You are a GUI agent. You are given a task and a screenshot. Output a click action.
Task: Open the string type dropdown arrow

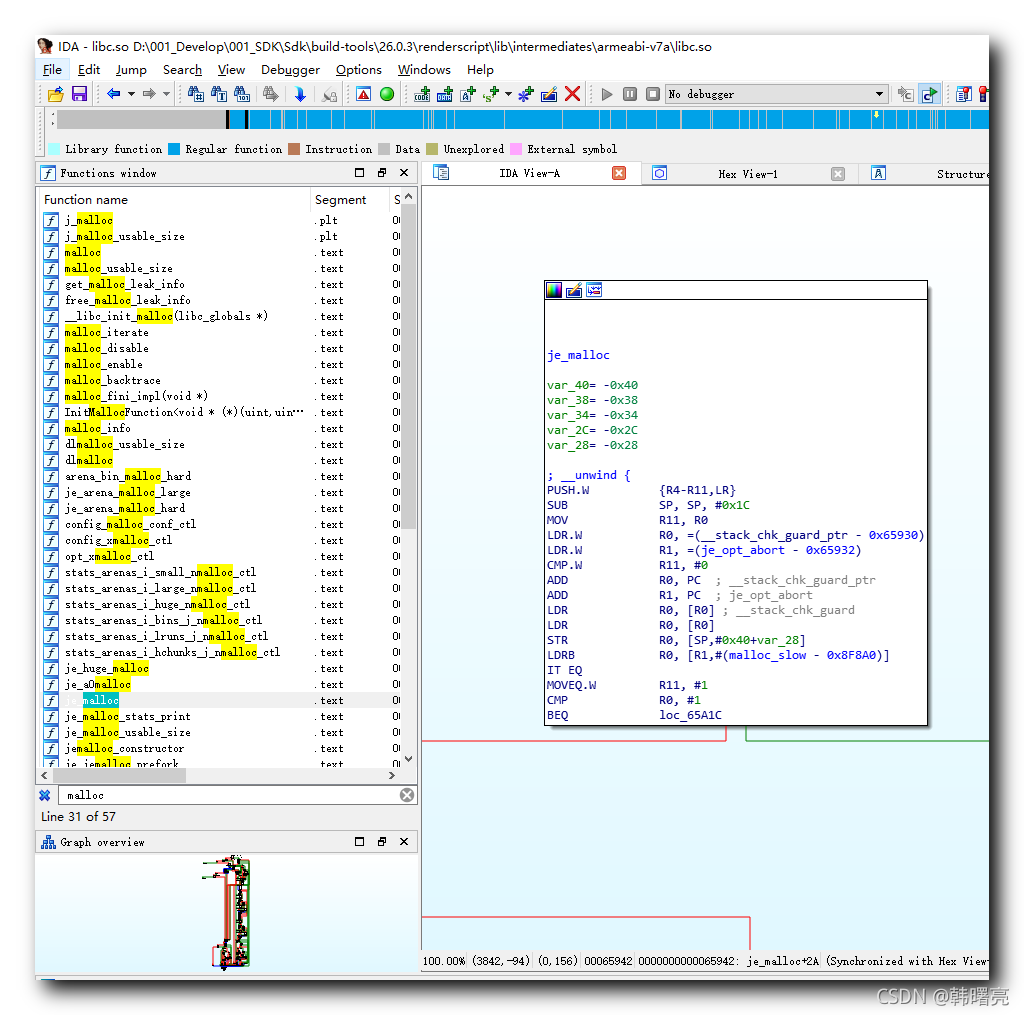pyautogui.click(x=508, y=94)
